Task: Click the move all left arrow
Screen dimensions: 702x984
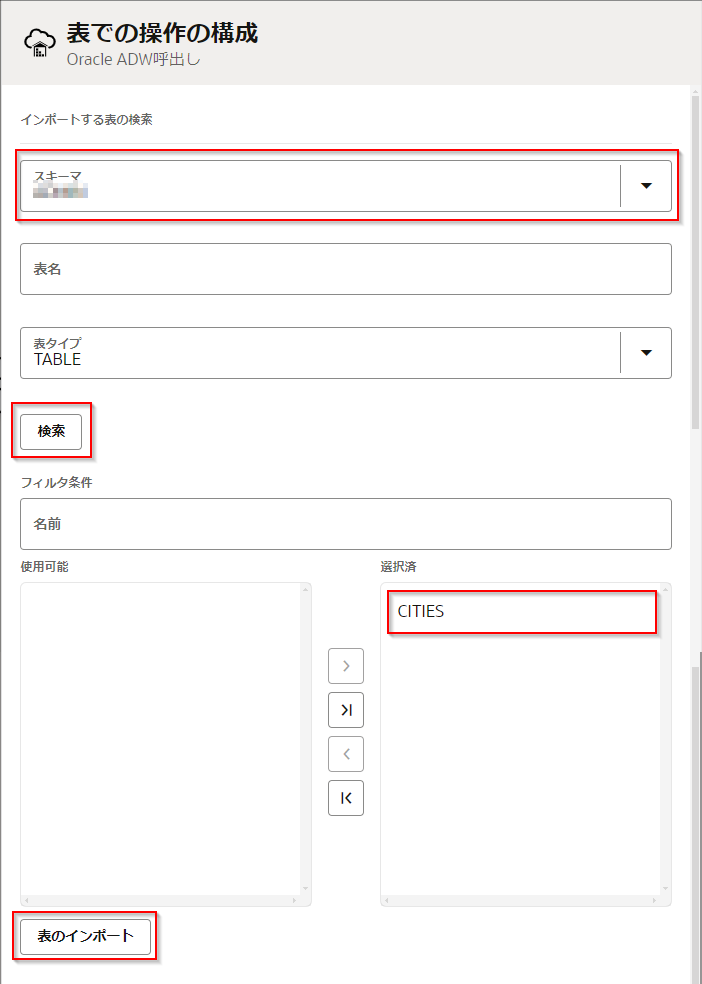Action: [346, 798]
